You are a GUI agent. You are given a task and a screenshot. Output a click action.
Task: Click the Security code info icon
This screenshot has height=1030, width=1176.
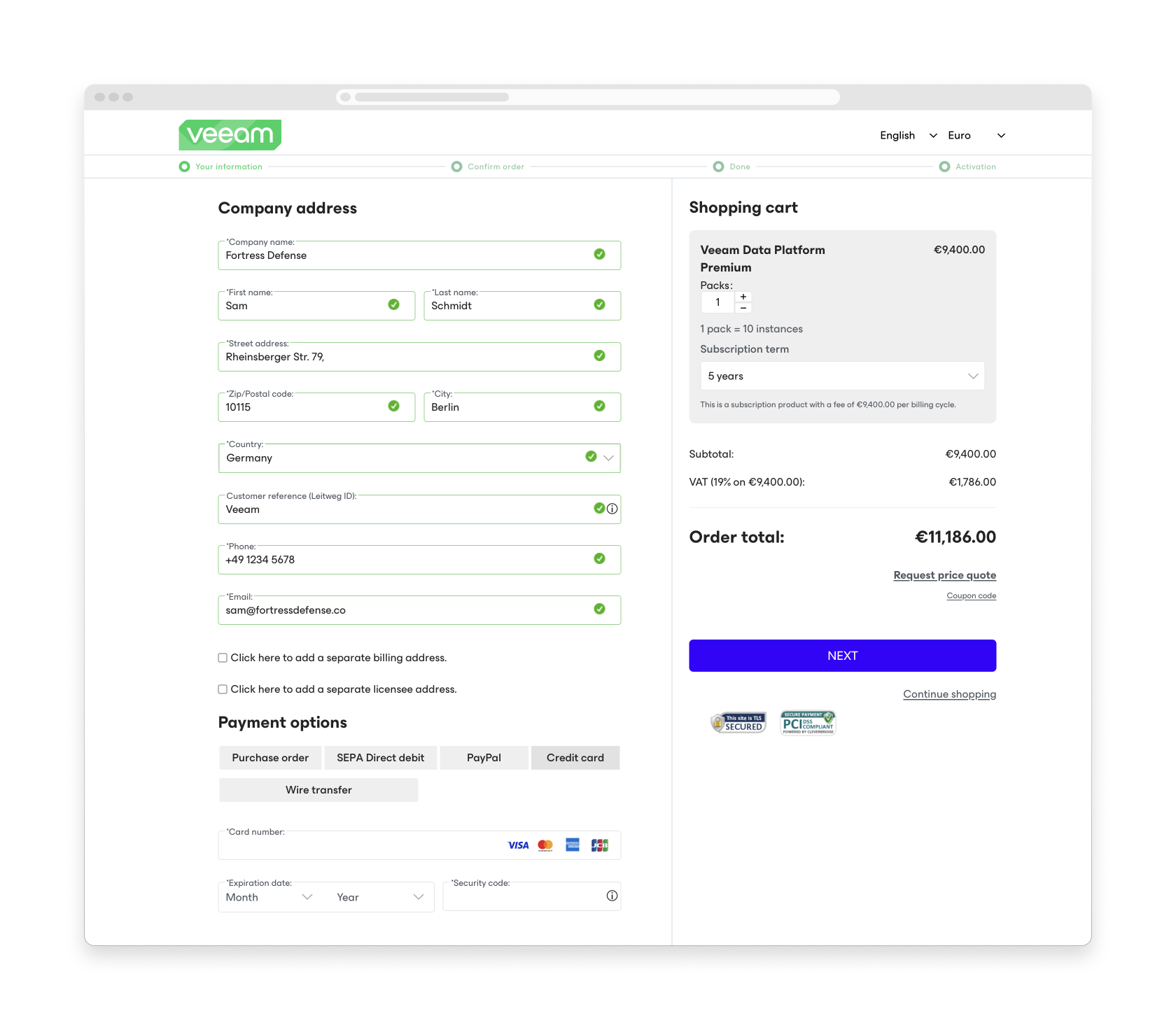[x=612, y=896]
